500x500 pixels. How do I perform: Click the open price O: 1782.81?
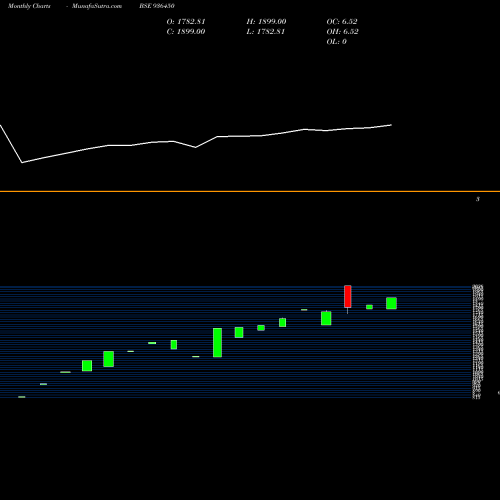point(186,22)
